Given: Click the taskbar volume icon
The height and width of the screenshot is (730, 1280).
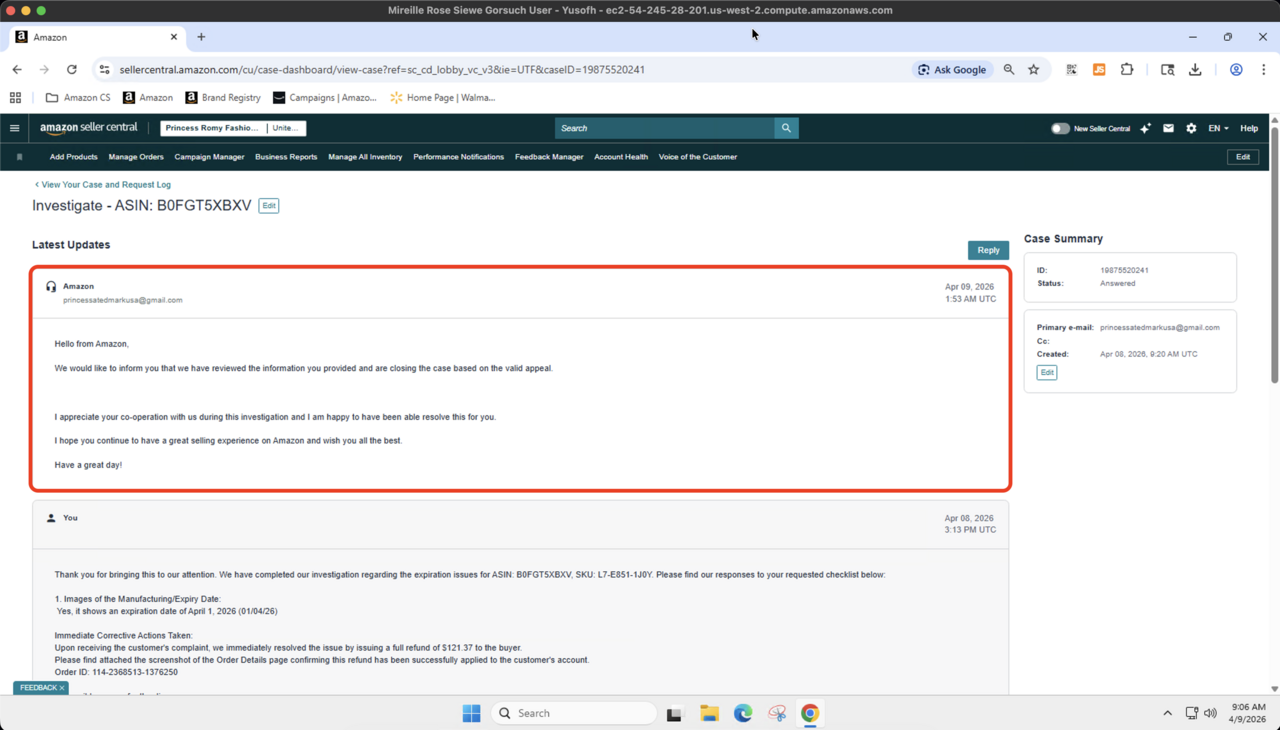Looking at the screenshot, I should (x=1210, y=713).
